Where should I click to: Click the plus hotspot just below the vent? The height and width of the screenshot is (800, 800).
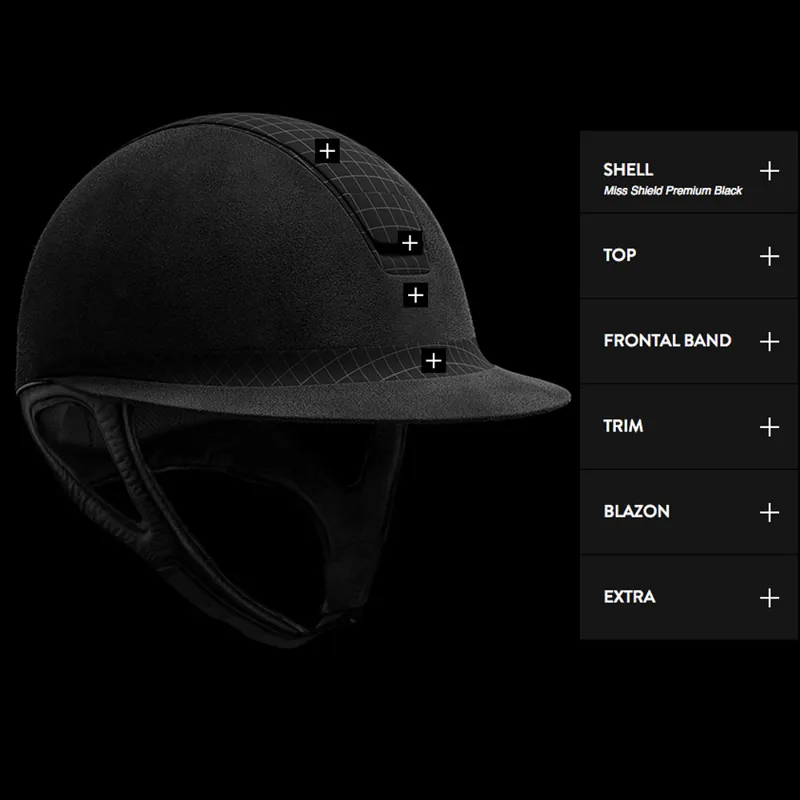coord(415,295)
